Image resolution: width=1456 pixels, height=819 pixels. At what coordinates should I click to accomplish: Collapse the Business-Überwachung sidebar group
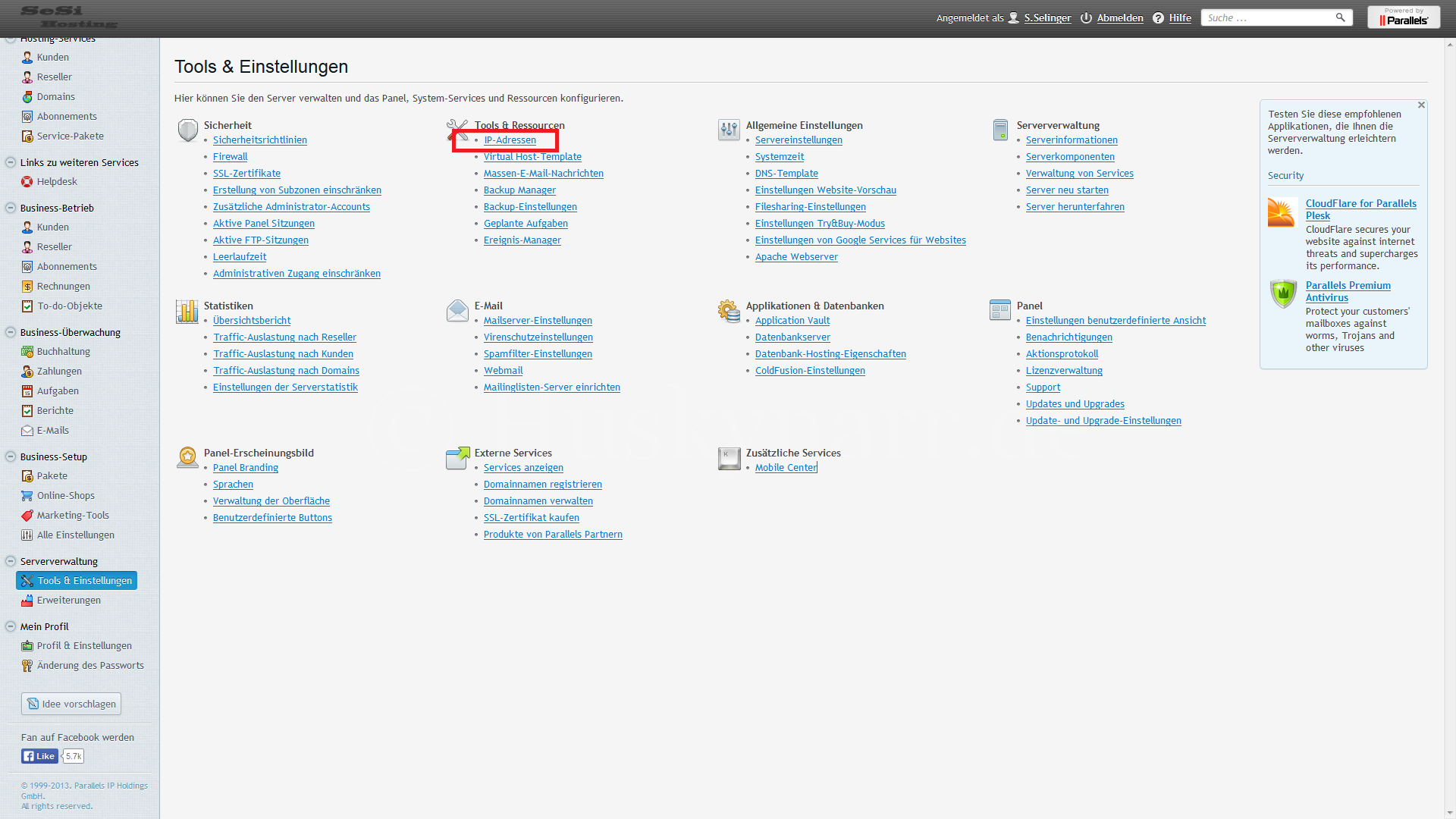11,332
